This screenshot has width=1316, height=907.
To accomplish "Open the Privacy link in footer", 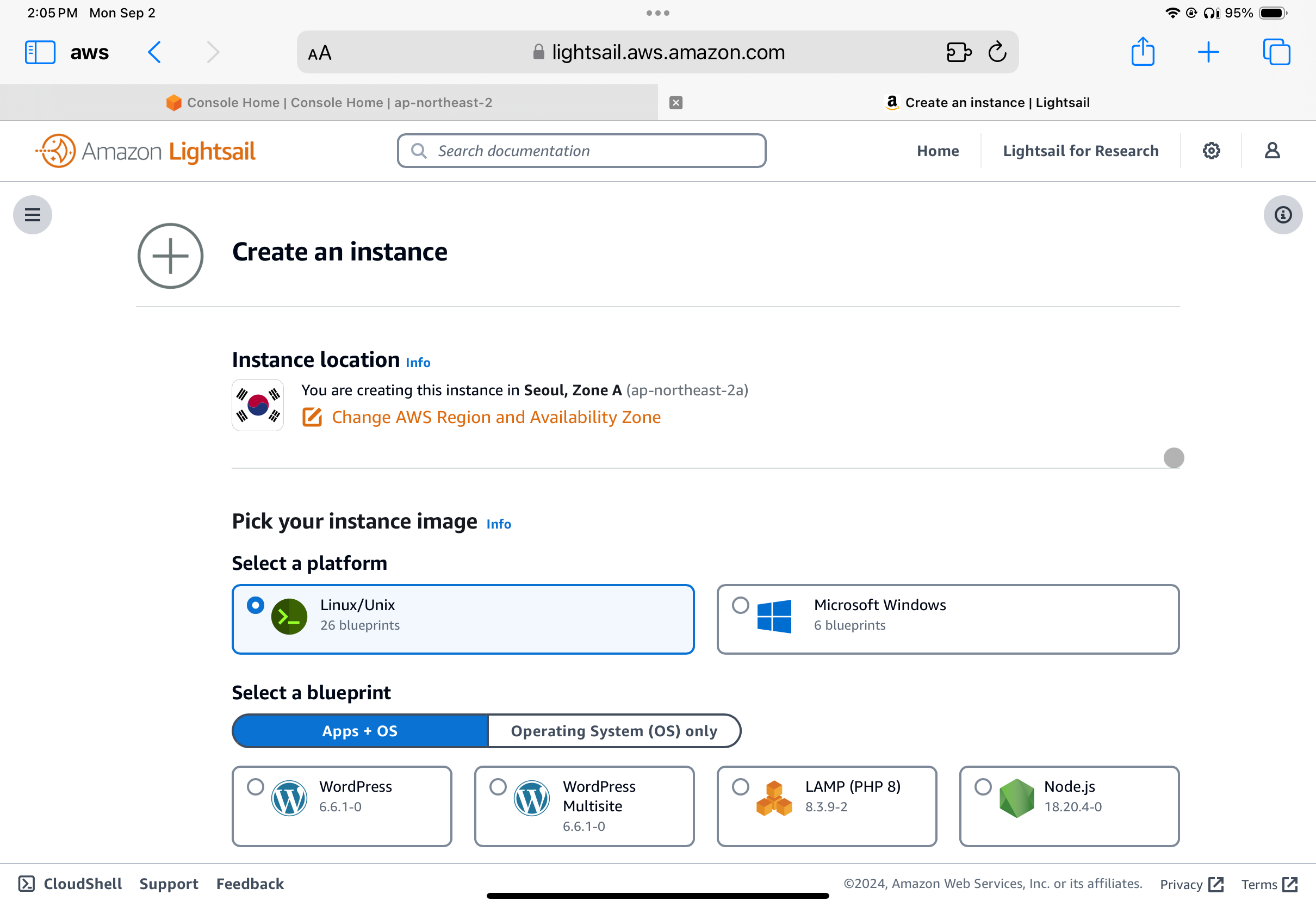I will pyautogui.click(x=1191, y=884).
